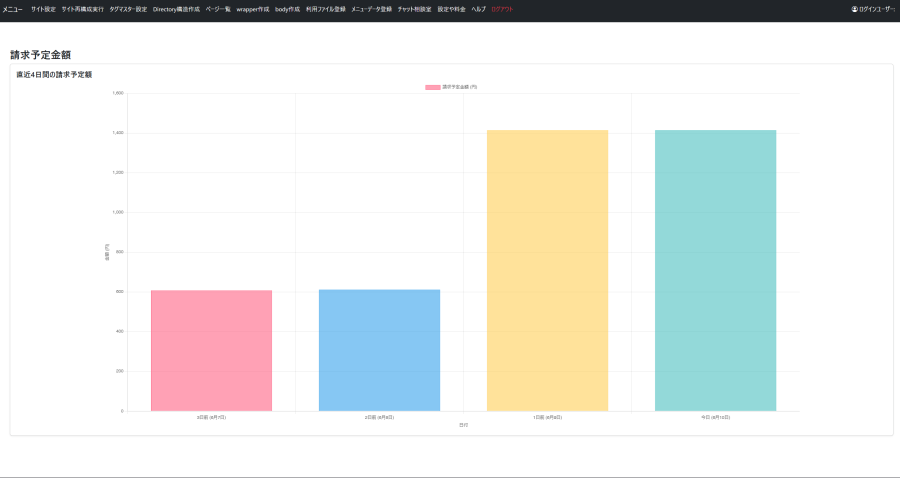
Task: Click the yellow bar for 1日前
Action: (547, 270)
